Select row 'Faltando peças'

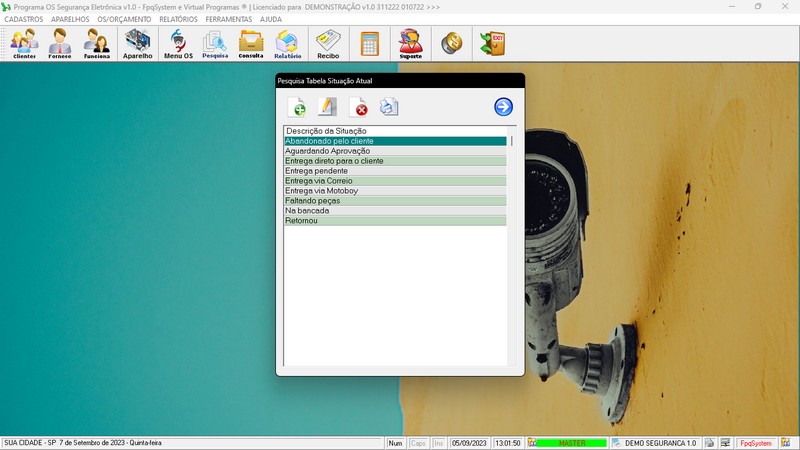coord(395,201)
